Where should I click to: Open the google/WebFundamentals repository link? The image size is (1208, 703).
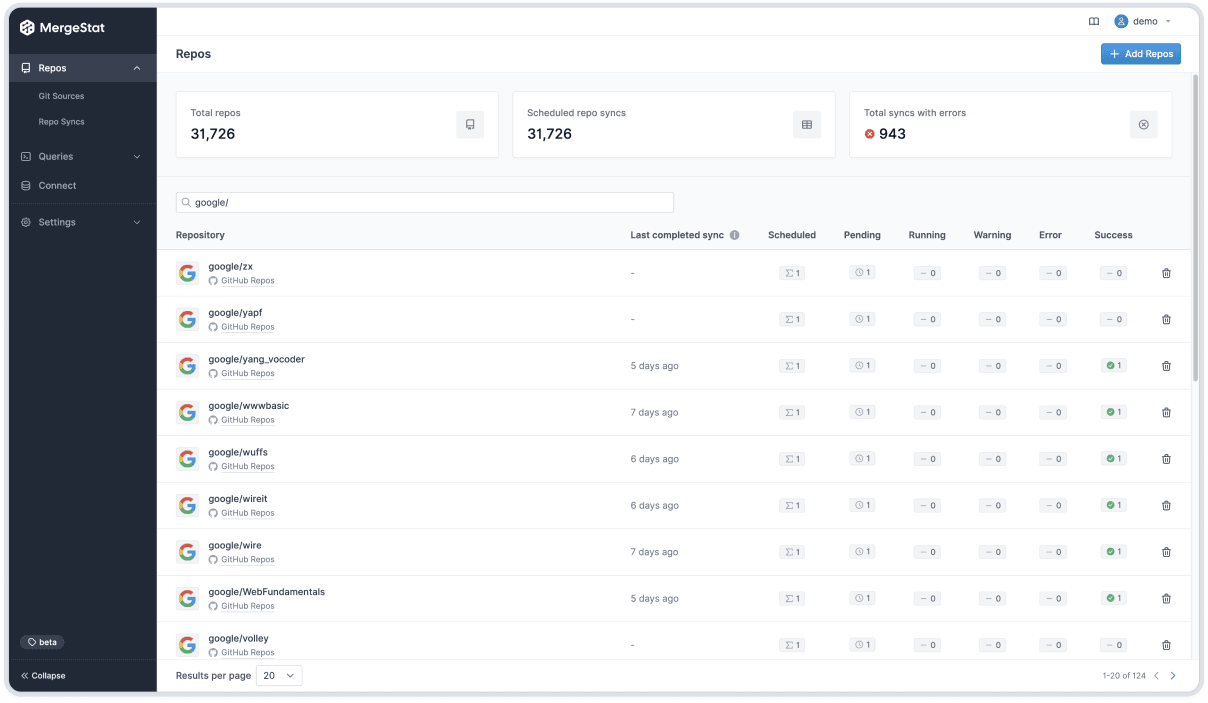[266, 592]
